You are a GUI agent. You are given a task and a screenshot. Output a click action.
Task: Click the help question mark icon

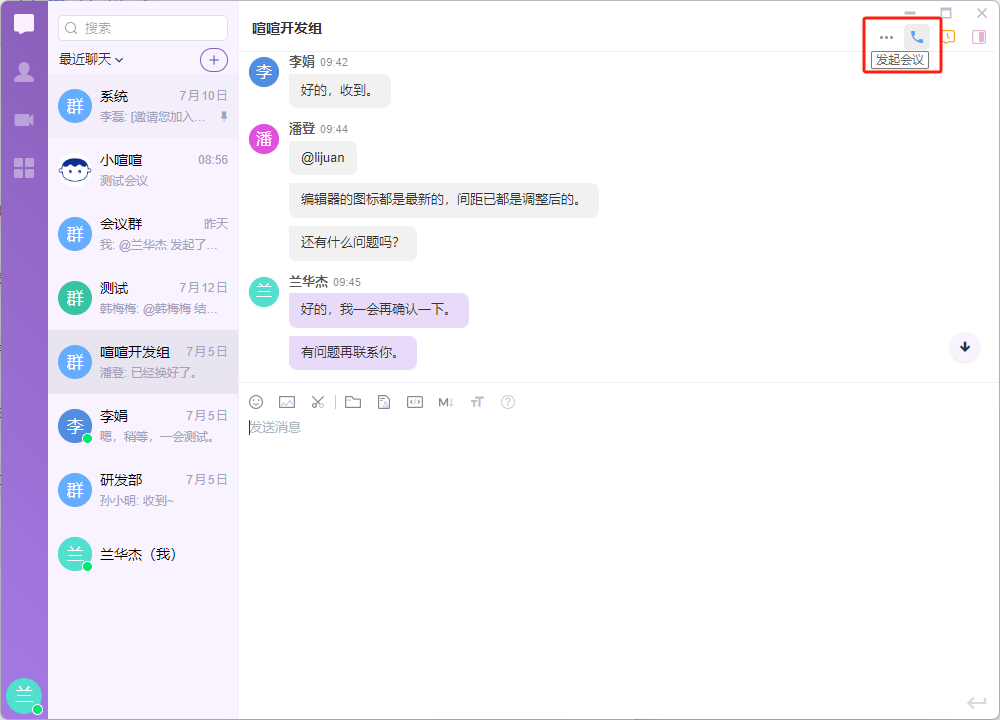click(508, 402)
